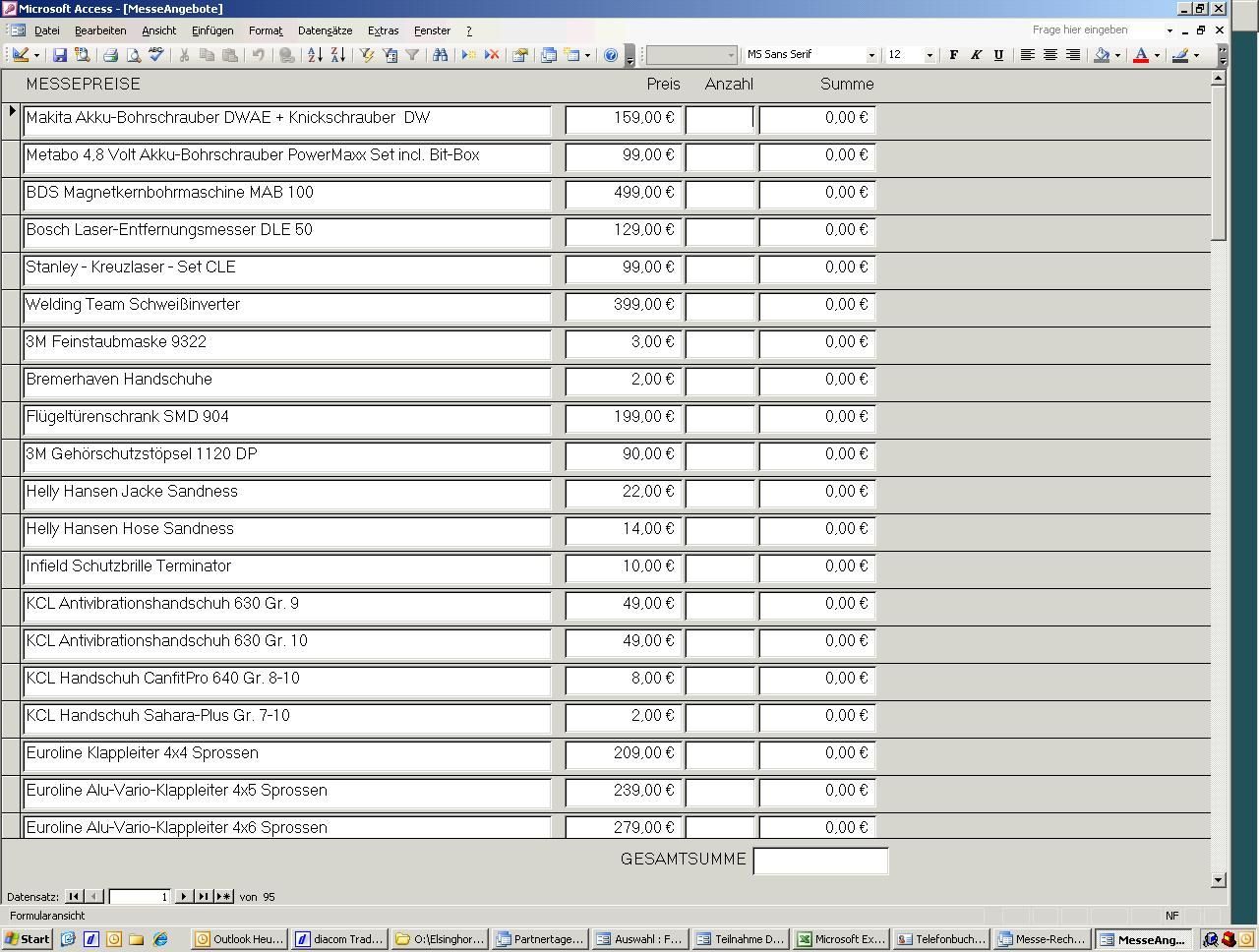The width and height of the screenshot is (1259, 952).
Task: Expand the New Object dropdown arrow
Action: coord(587,55)
